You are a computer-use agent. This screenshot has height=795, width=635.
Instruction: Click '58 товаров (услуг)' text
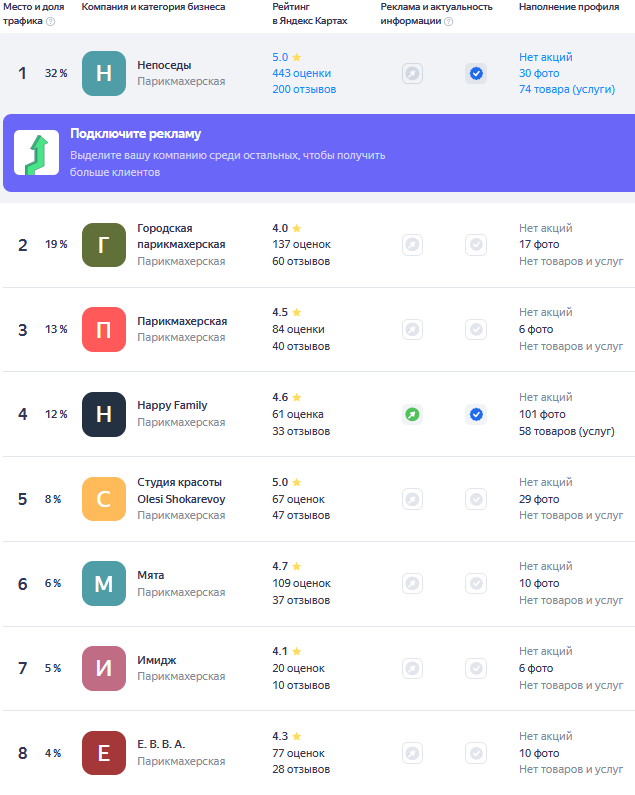click(x=567, y=431)
